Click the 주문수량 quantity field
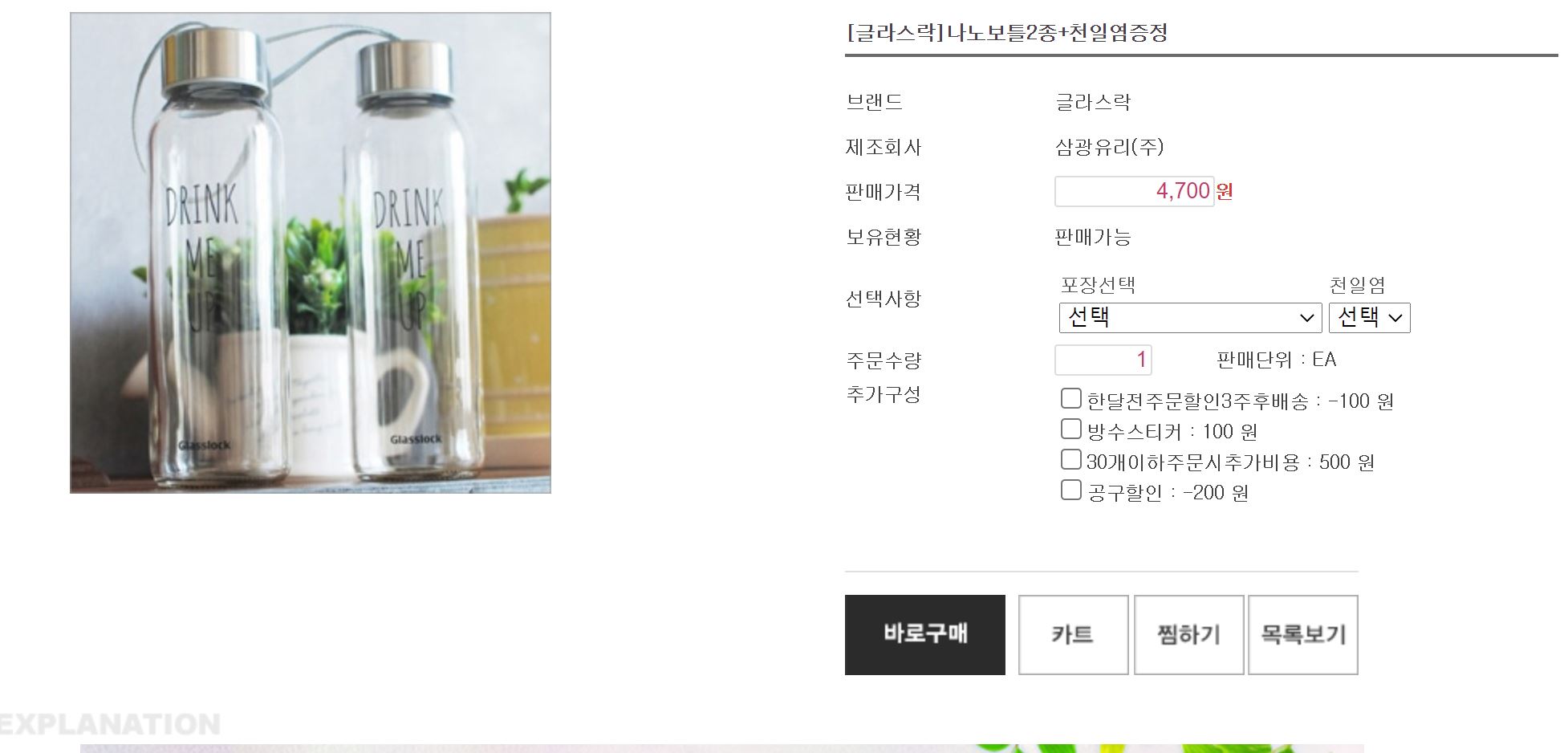1568x753 pixels. 1103,360
